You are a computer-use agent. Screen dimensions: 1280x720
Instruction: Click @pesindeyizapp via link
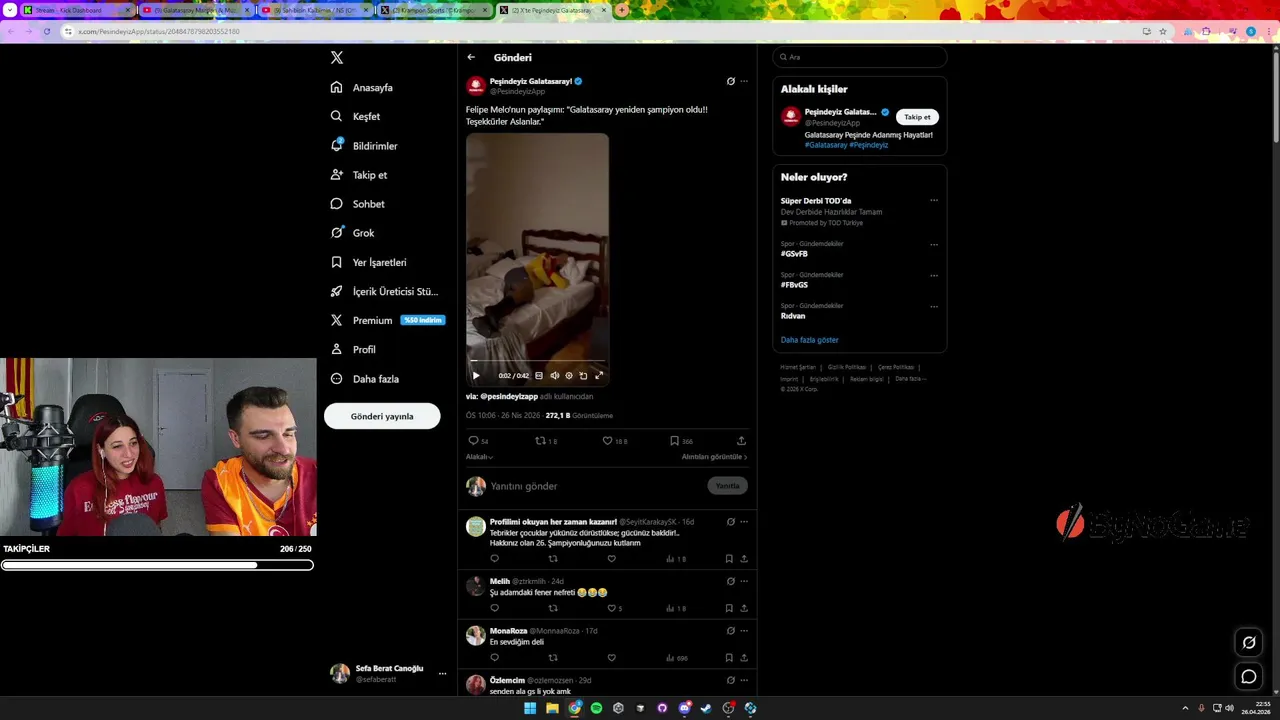tap(509, 396)
